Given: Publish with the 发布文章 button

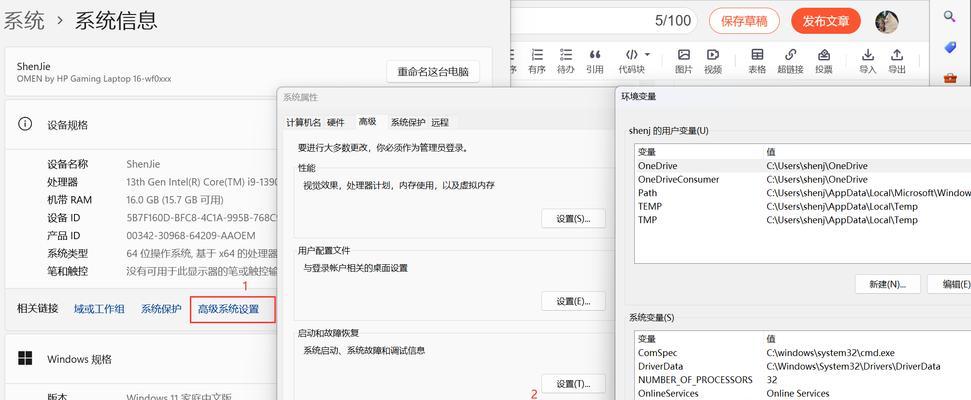Looking at the screenshot, I should [x=825, y=21].
